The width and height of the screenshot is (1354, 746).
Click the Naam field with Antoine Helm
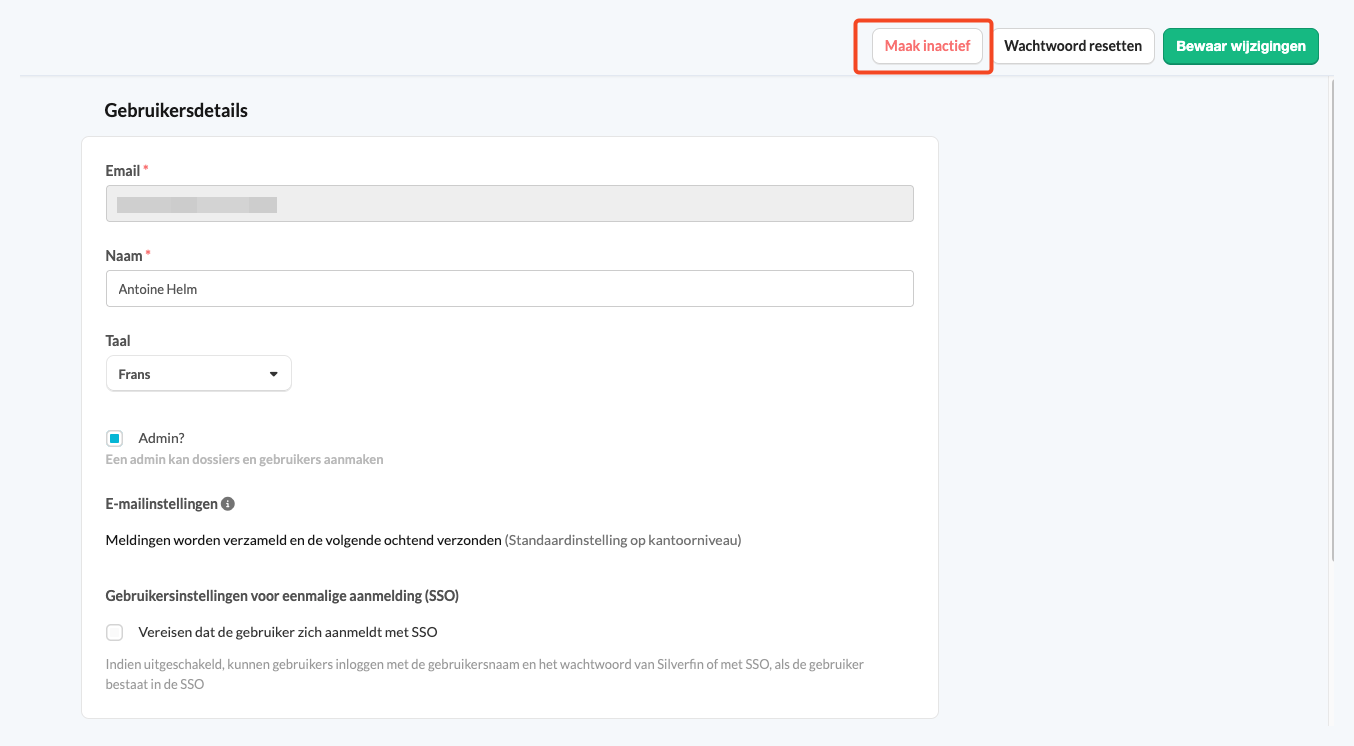[510, 289]
